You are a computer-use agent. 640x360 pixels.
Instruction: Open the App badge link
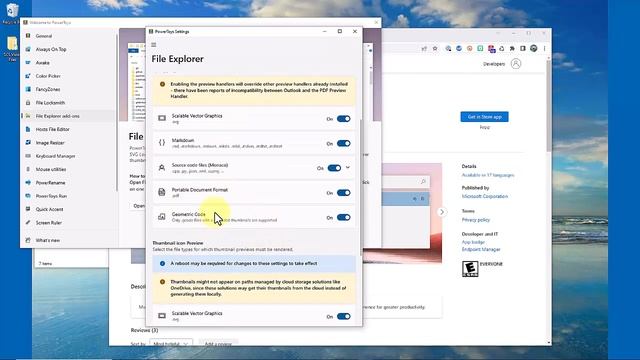[x=473, y=242]
